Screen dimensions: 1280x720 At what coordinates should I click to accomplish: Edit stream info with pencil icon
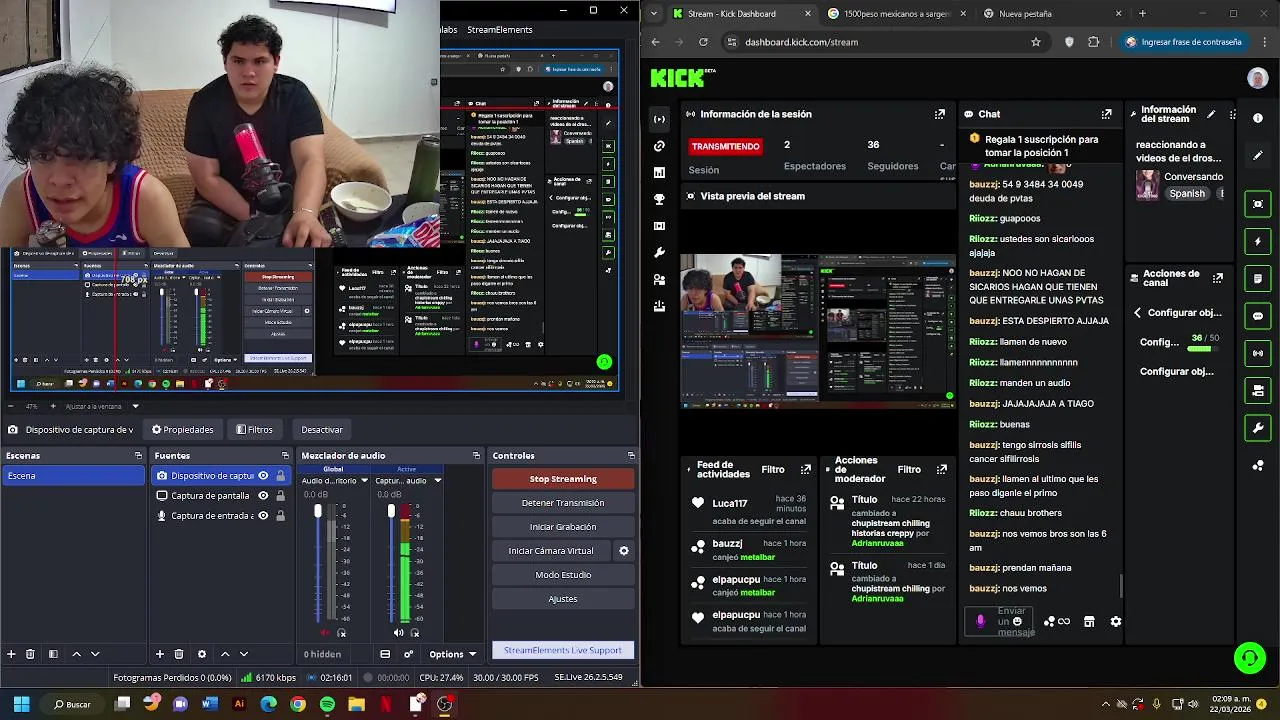click(x=1211, y=114)
